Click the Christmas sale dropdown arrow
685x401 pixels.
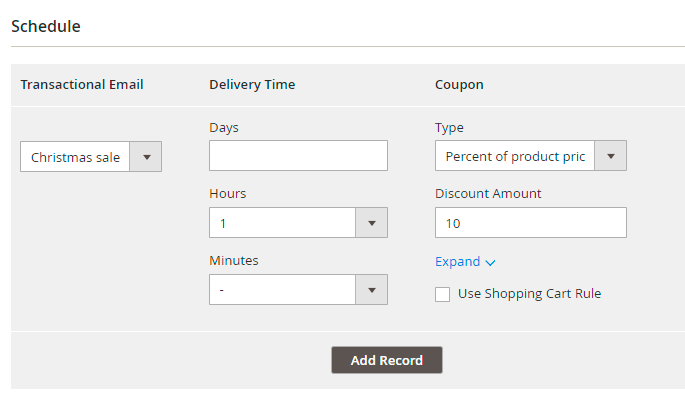(146, 156)
